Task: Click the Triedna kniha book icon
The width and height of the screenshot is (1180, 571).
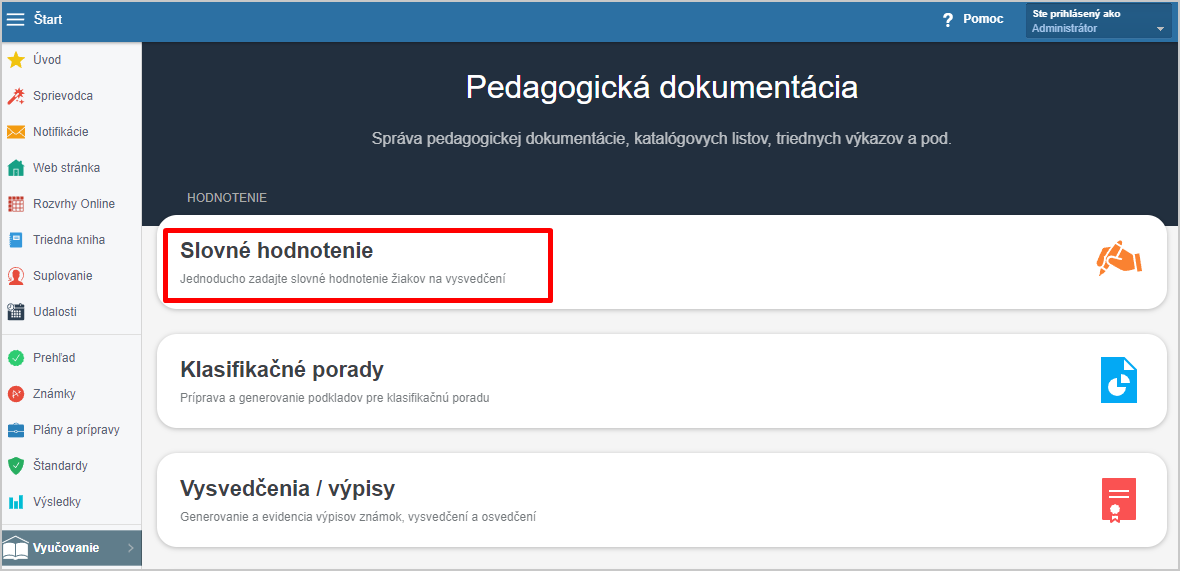Action: pyautogui.click(x=16, y=240)
